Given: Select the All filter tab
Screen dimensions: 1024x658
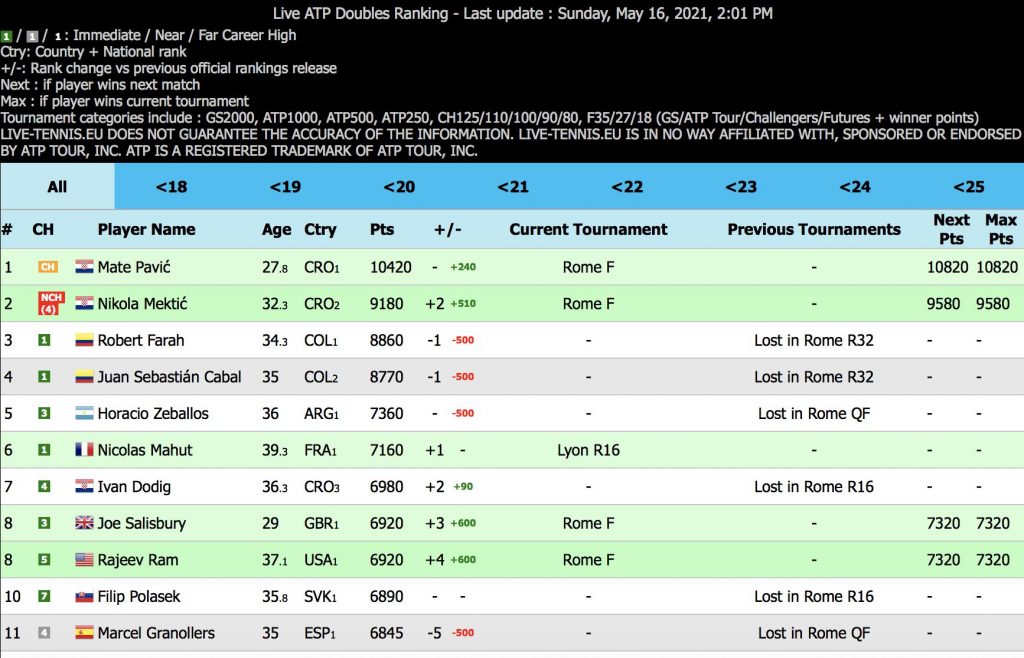Looking at the screenshot, I should point(57,187).
